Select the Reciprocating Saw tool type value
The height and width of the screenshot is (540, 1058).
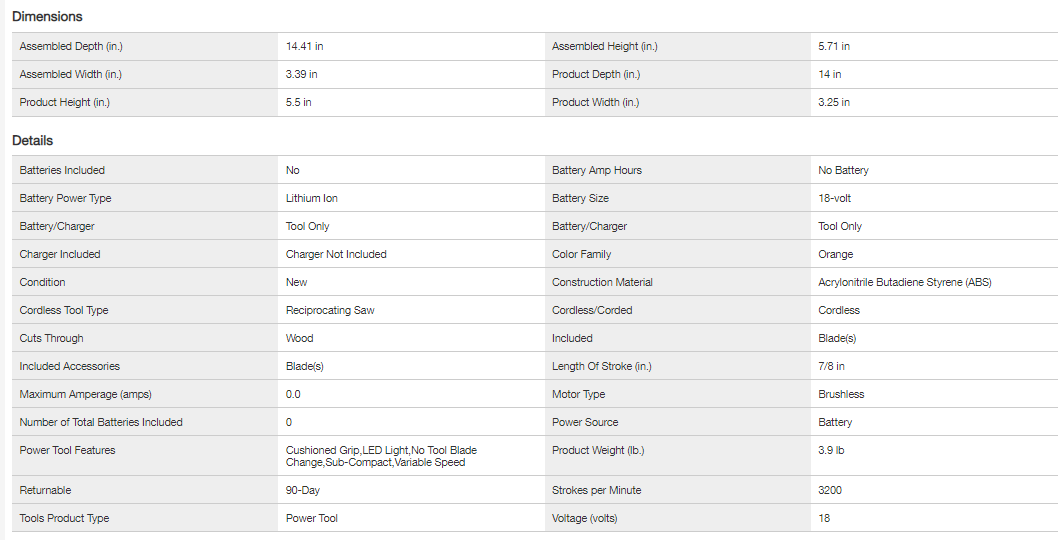coord(330,310)
